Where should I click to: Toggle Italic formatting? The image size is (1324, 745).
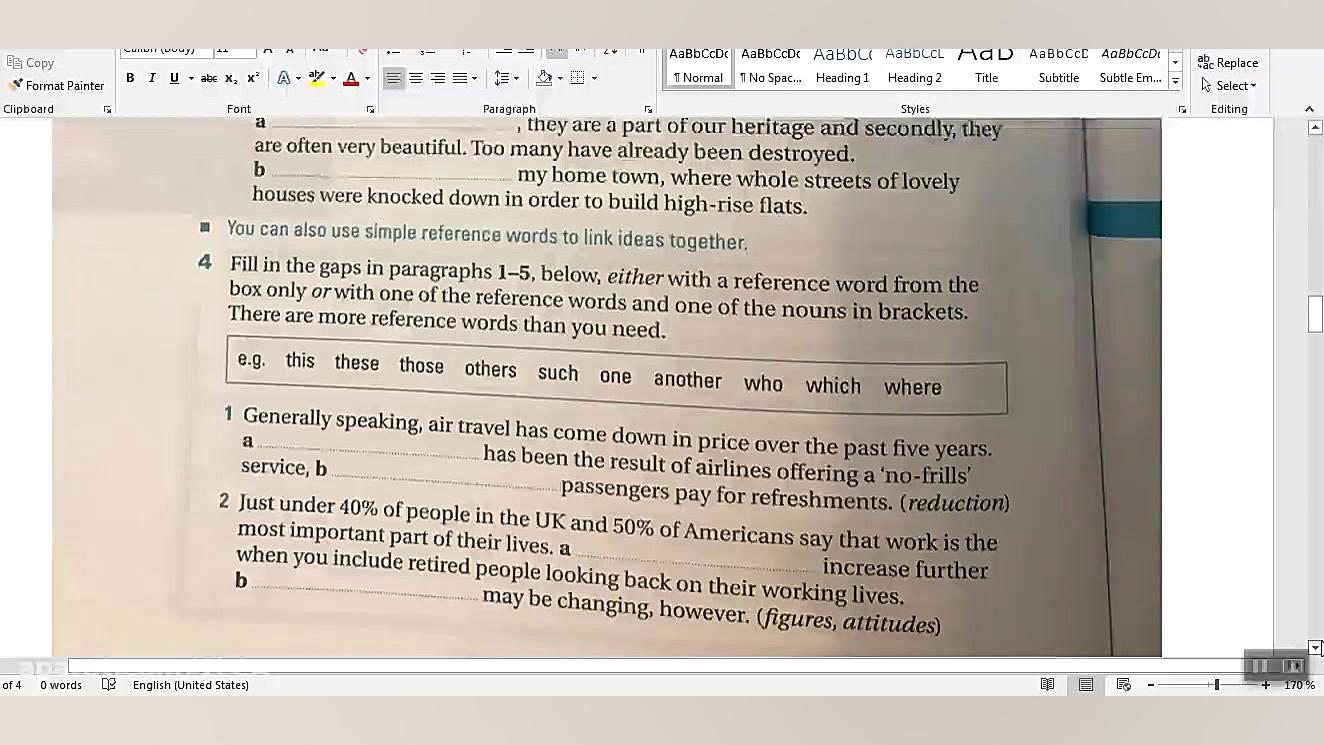point(152,78)
